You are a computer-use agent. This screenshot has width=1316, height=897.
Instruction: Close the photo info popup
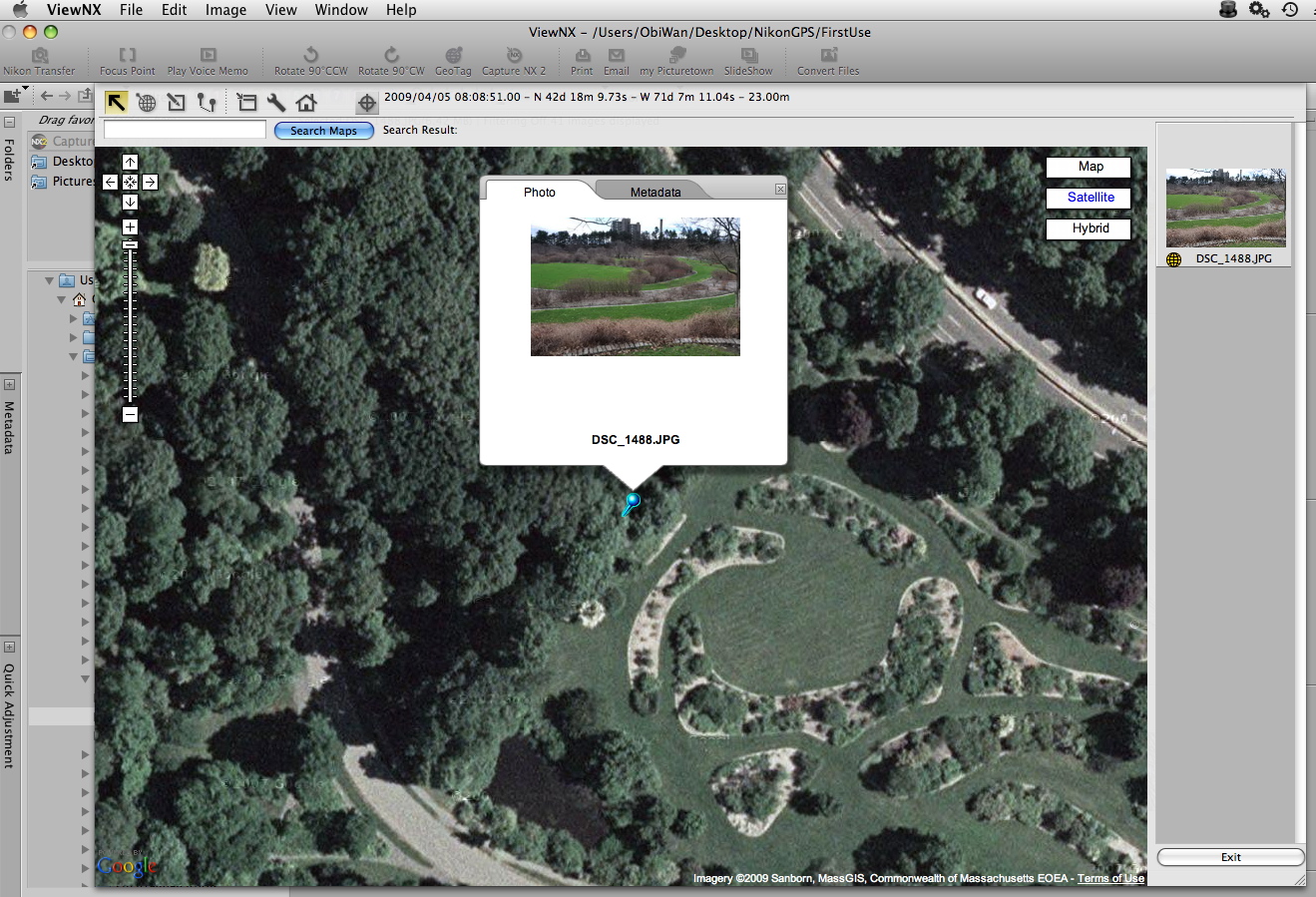(780, 189)
